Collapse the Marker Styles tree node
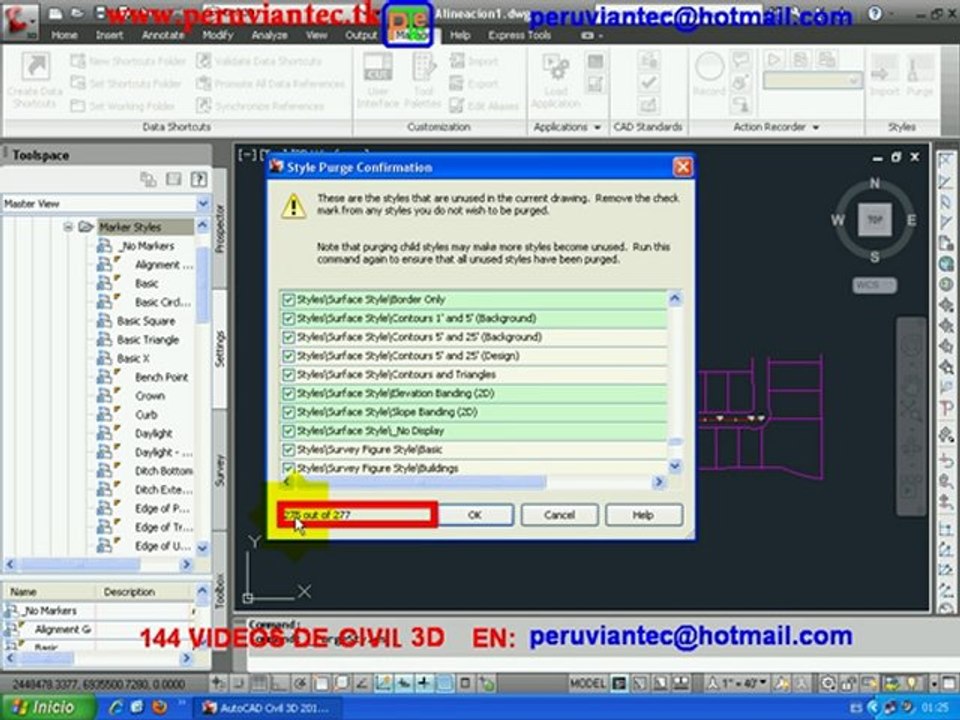960x720 pixels. [x=68, y=227]
